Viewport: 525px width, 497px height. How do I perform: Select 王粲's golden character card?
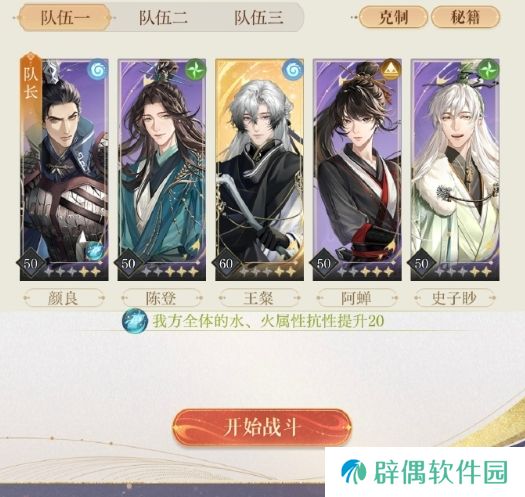pos(259,170)
